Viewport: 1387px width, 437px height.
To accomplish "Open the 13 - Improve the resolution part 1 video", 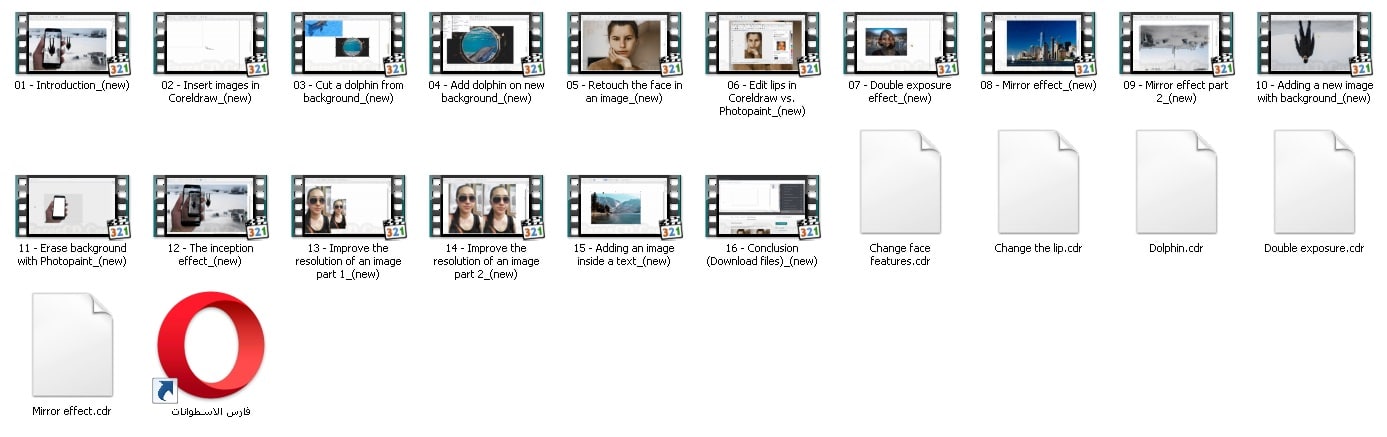I will (348, 207).
